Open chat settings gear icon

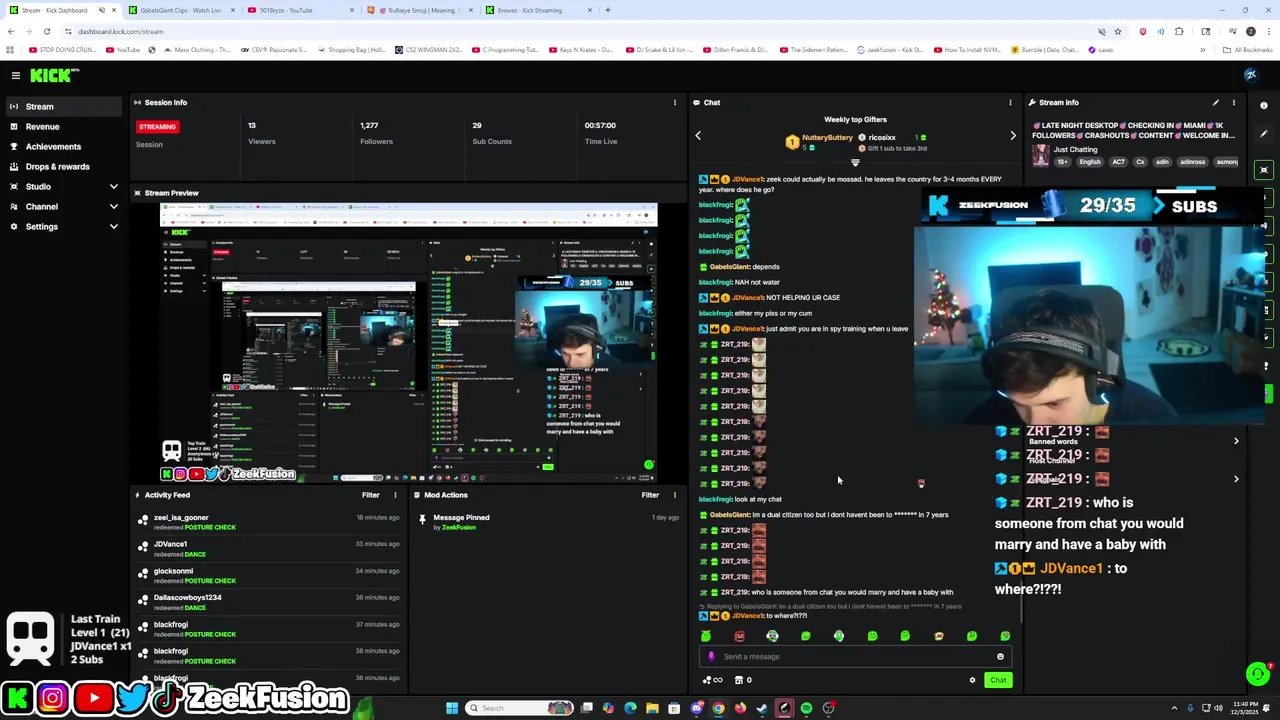pos(972,680)
